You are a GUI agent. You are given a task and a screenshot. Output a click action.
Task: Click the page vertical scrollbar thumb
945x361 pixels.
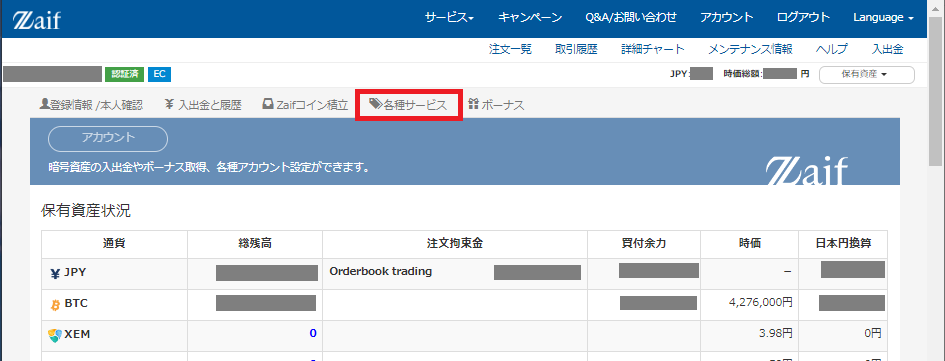tap(936, 90)
